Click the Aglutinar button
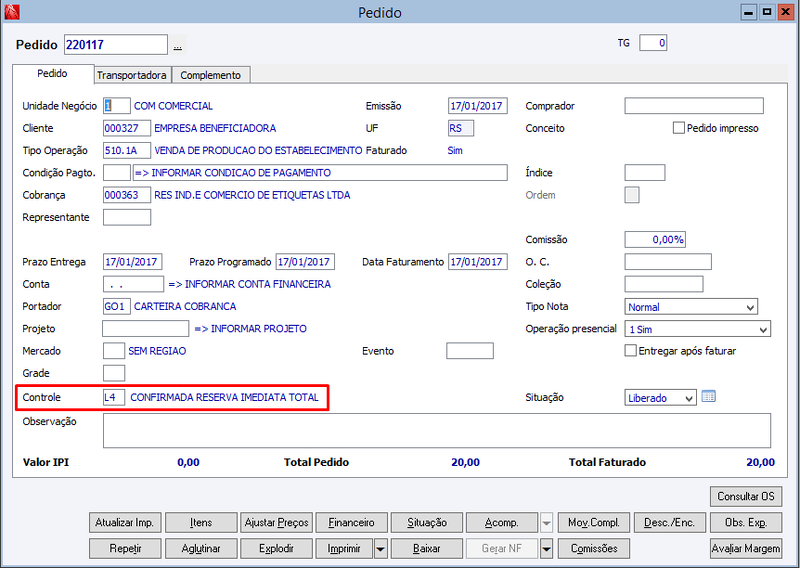 pyautogui.click(x=201, y=549)
